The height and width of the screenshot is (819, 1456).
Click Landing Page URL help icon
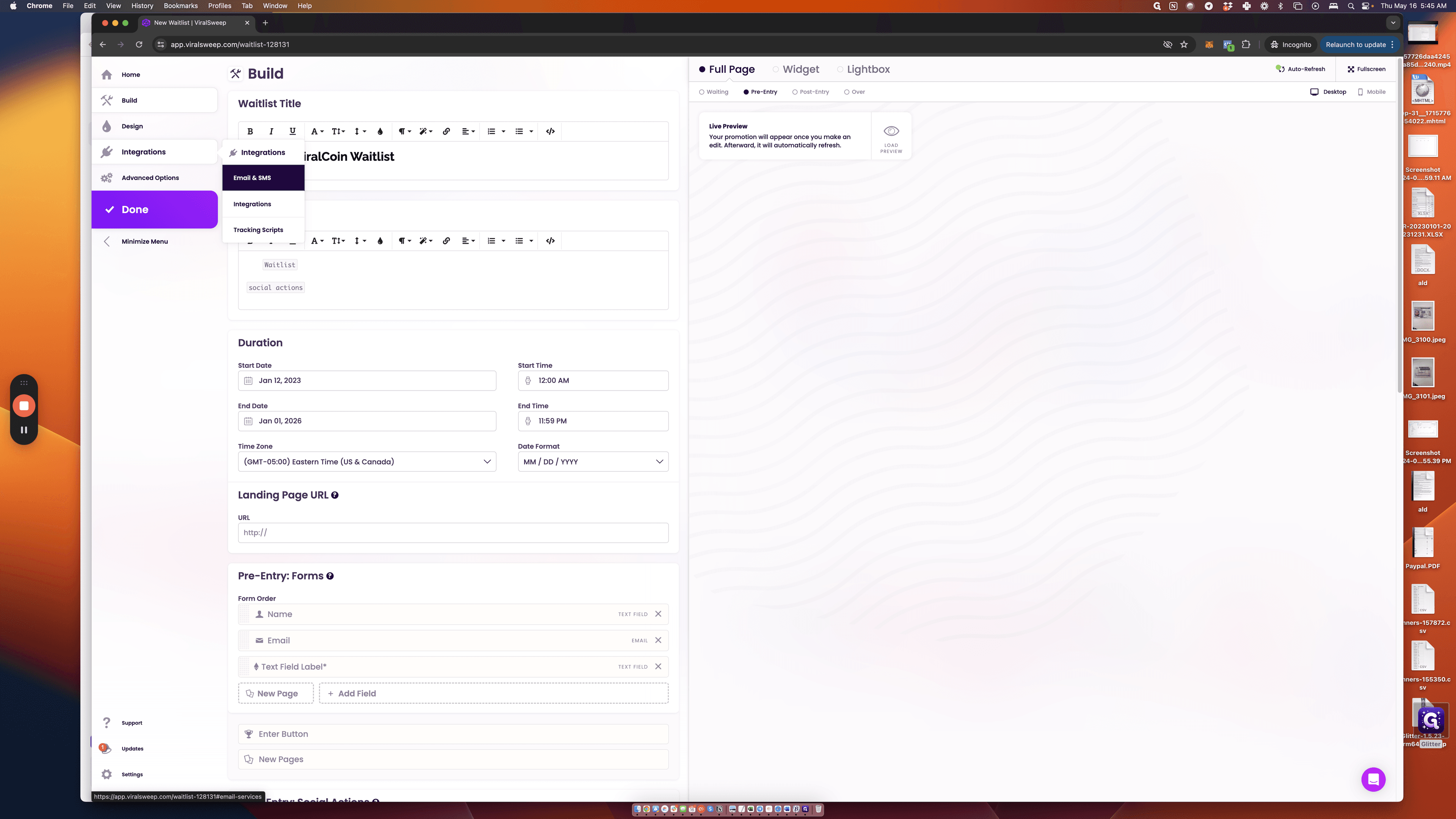(x=334, y=495)
